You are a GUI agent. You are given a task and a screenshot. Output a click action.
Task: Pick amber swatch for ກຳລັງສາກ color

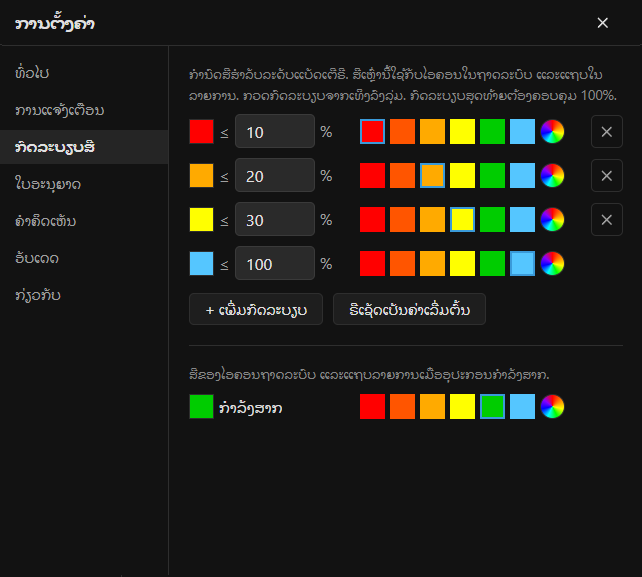(x=432, y=407)
